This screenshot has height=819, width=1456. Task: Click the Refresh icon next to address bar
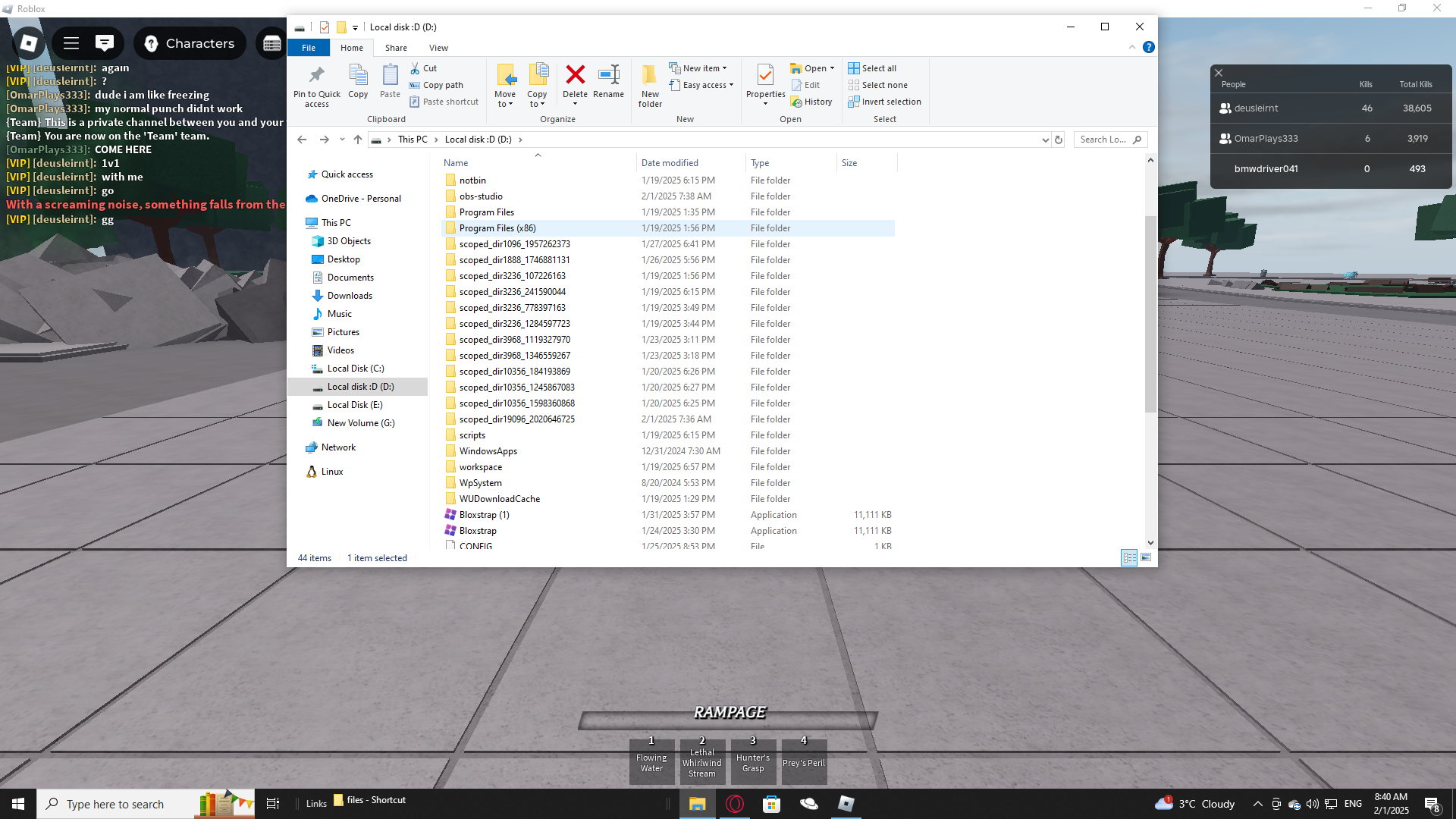(1059, 140)
